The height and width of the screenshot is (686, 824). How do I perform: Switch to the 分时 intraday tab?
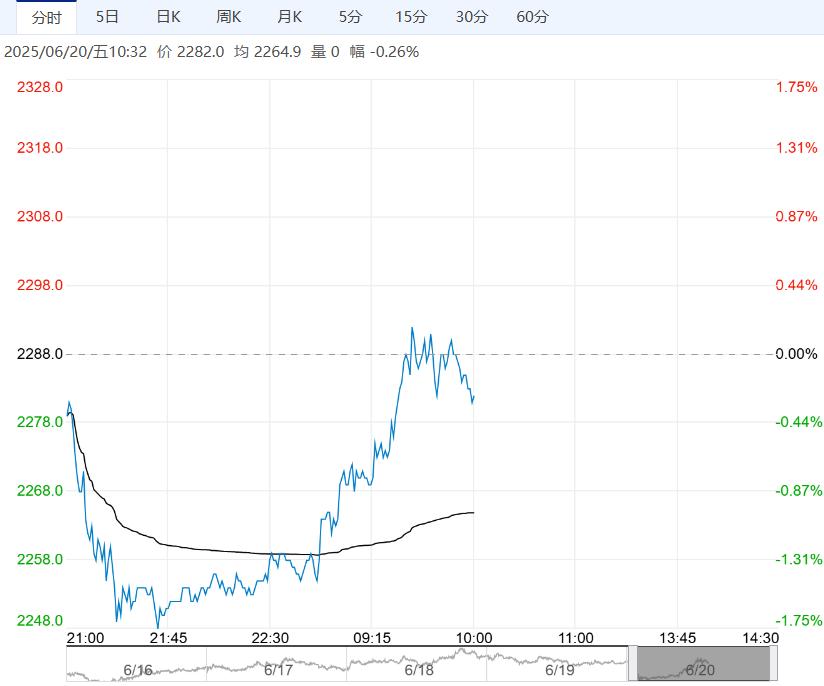[x=46, y=17]
